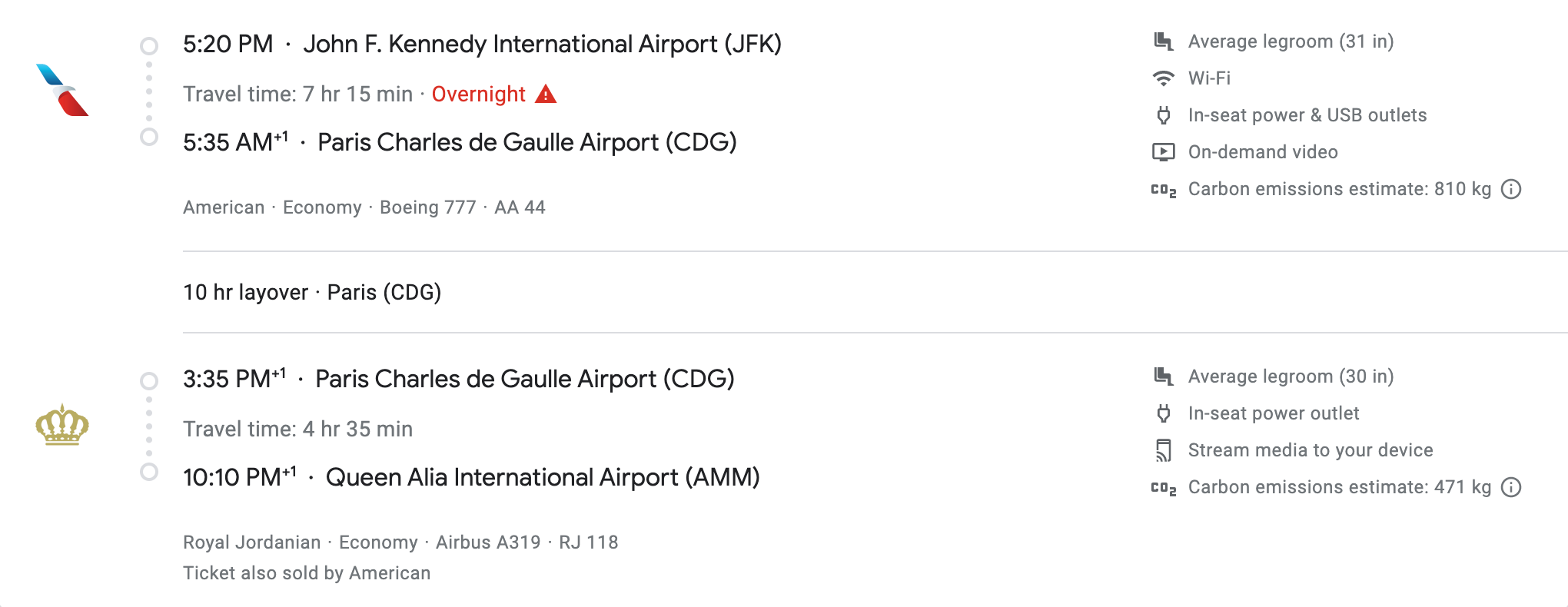
Task: Click the CO2 emissions icon for the American flight
Action: tap(1166, 189)
